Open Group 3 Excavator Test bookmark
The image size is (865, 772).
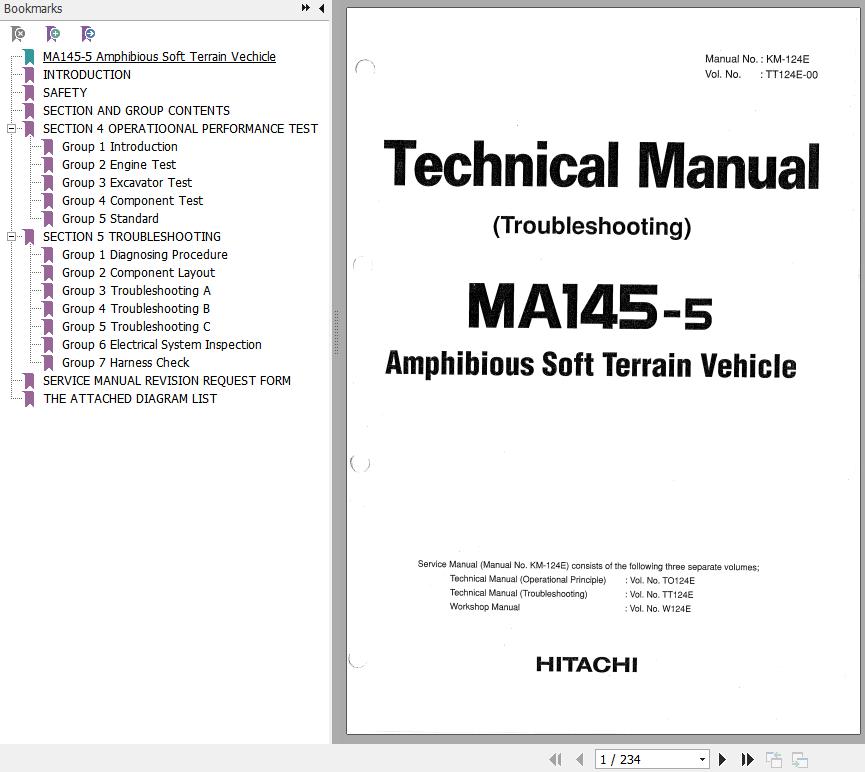[126, 183]
